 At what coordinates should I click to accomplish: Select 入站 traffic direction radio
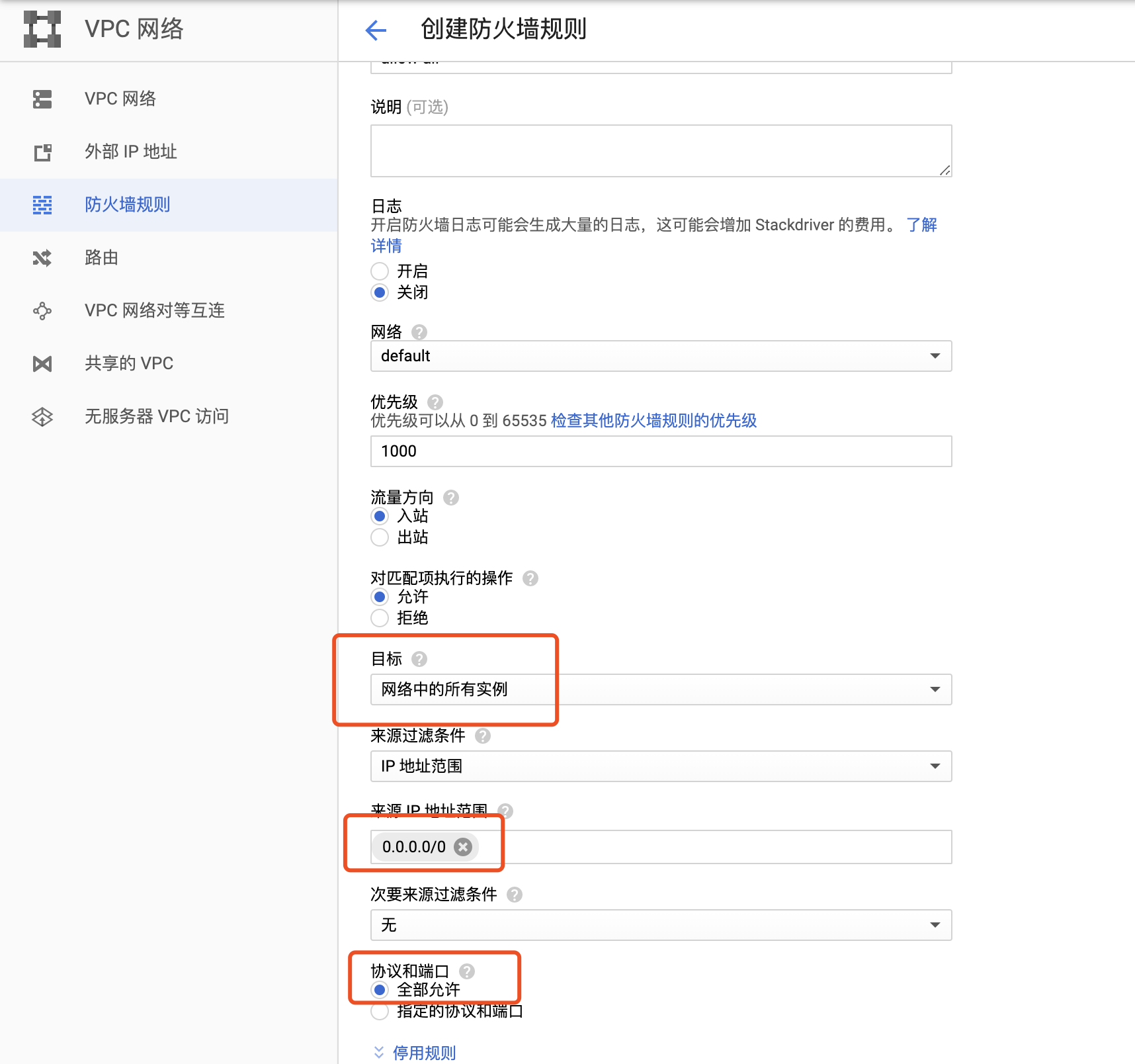pyautogui.click(x=380, y=516)
